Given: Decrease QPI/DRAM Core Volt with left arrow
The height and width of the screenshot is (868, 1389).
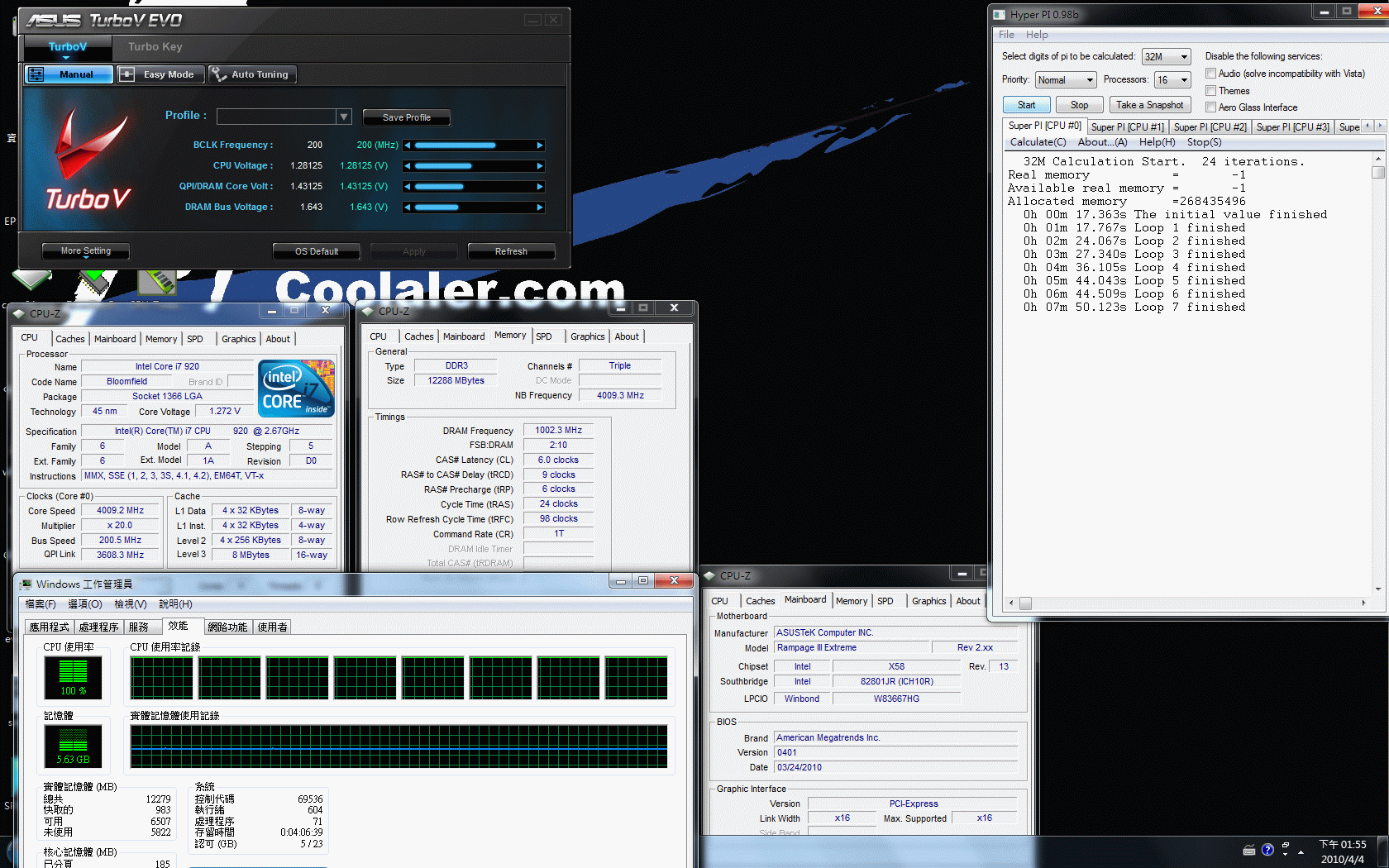Looking at the screenshot, I should (x=407, y=187).
